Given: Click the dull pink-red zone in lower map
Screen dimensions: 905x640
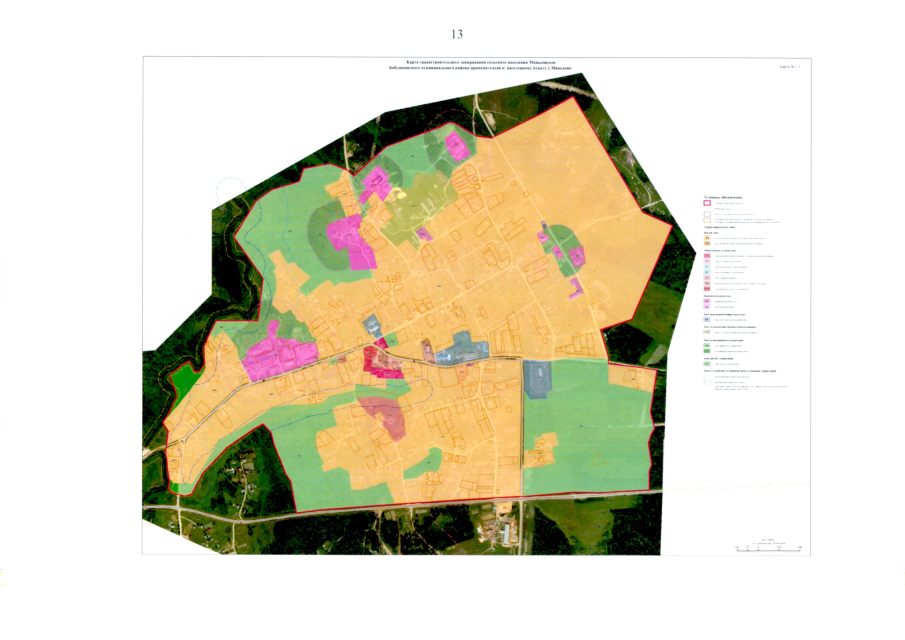Looking at the screenshot, I should coord(383,414).
